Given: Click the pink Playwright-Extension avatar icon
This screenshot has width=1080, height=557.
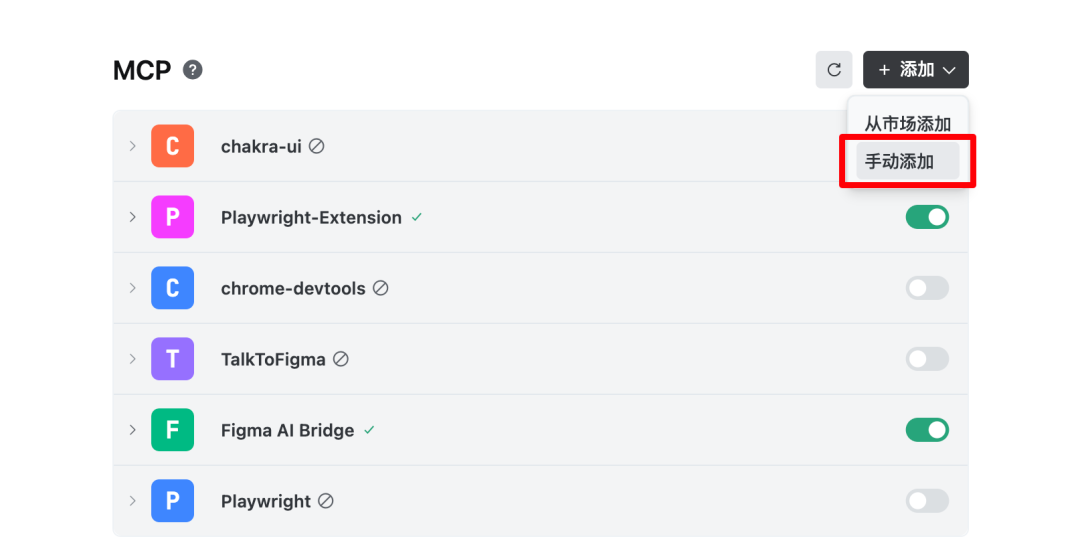Looking at the screenshot, I should coord(172,217).
